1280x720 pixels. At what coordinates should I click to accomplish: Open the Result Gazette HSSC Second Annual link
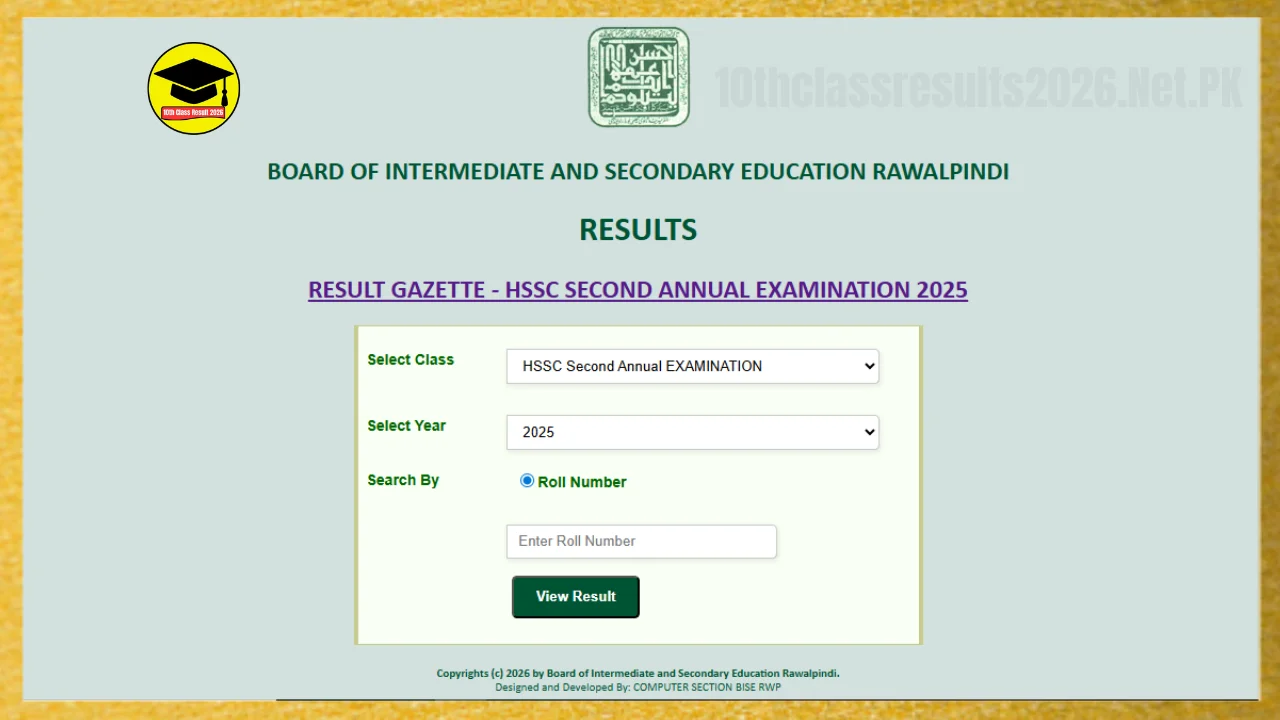tap(638, 290)
